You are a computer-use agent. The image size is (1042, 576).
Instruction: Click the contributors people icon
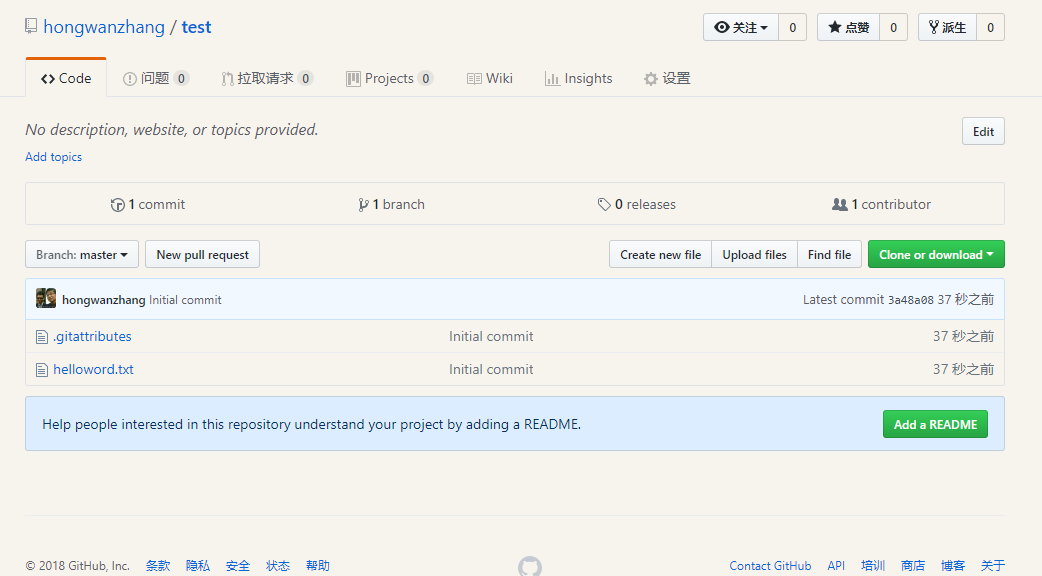click(x=839, y=205)
